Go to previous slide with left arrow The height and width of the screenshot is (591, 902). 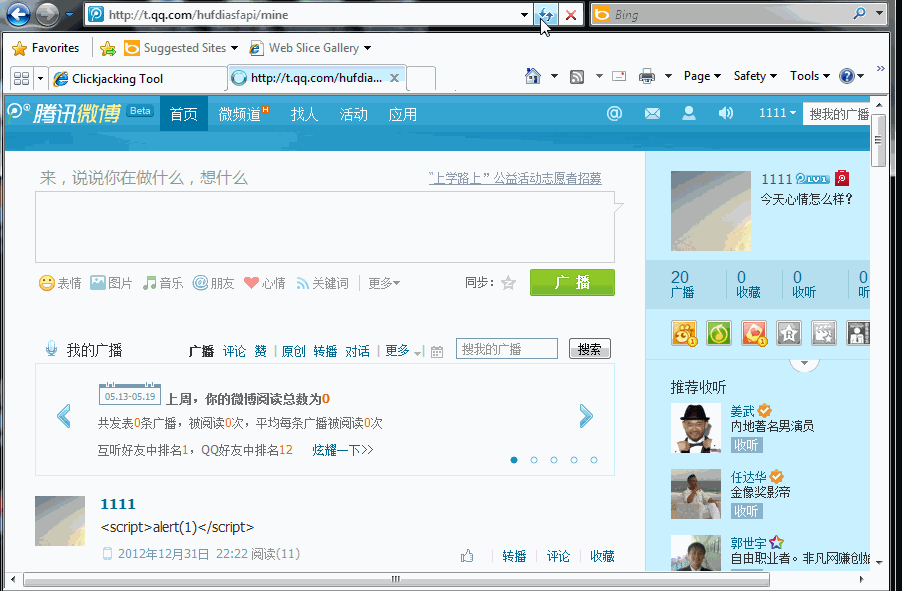(x=64, y=416)
